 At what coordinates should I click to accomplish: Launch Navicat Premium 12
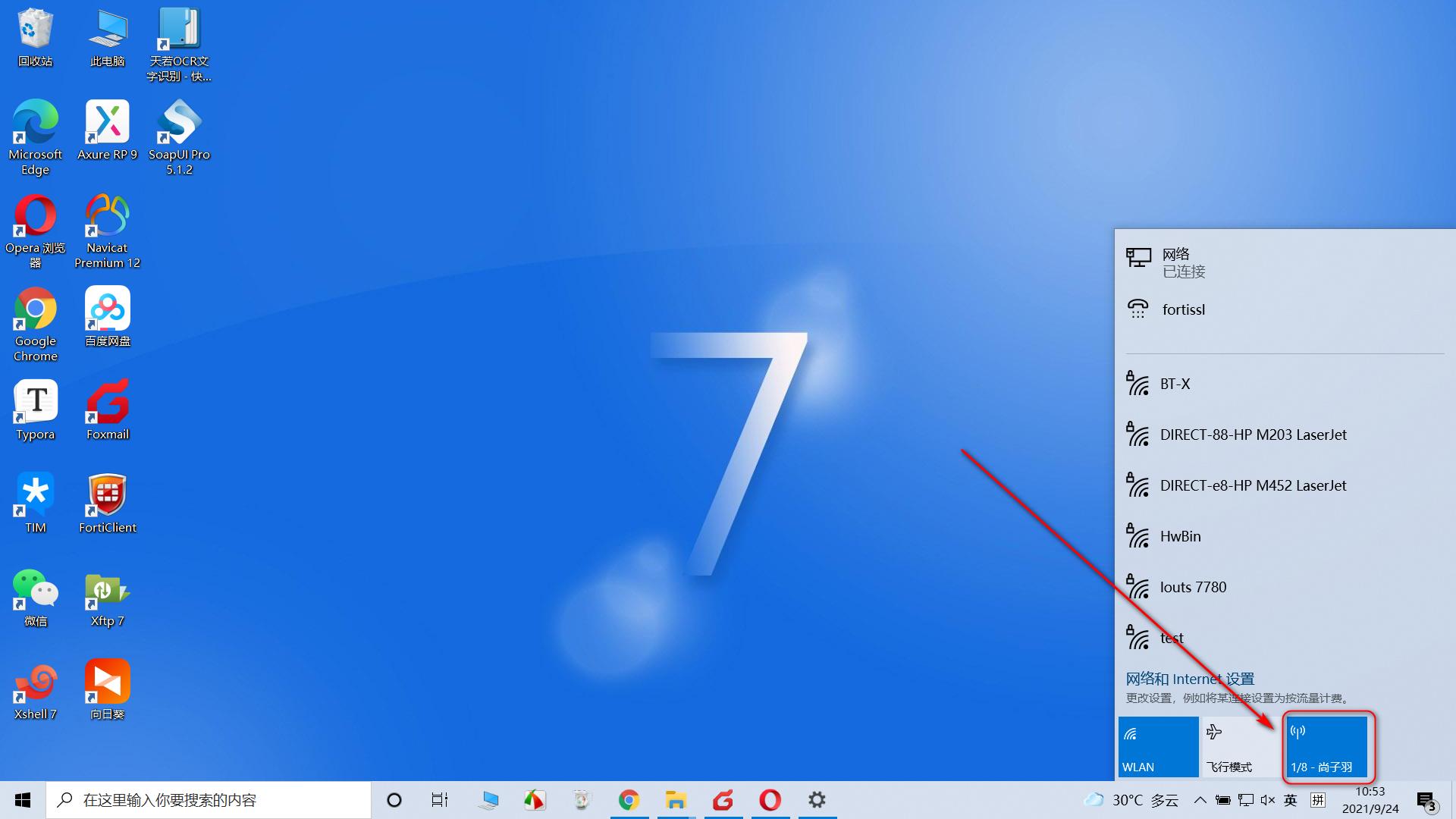pos(106,228)
